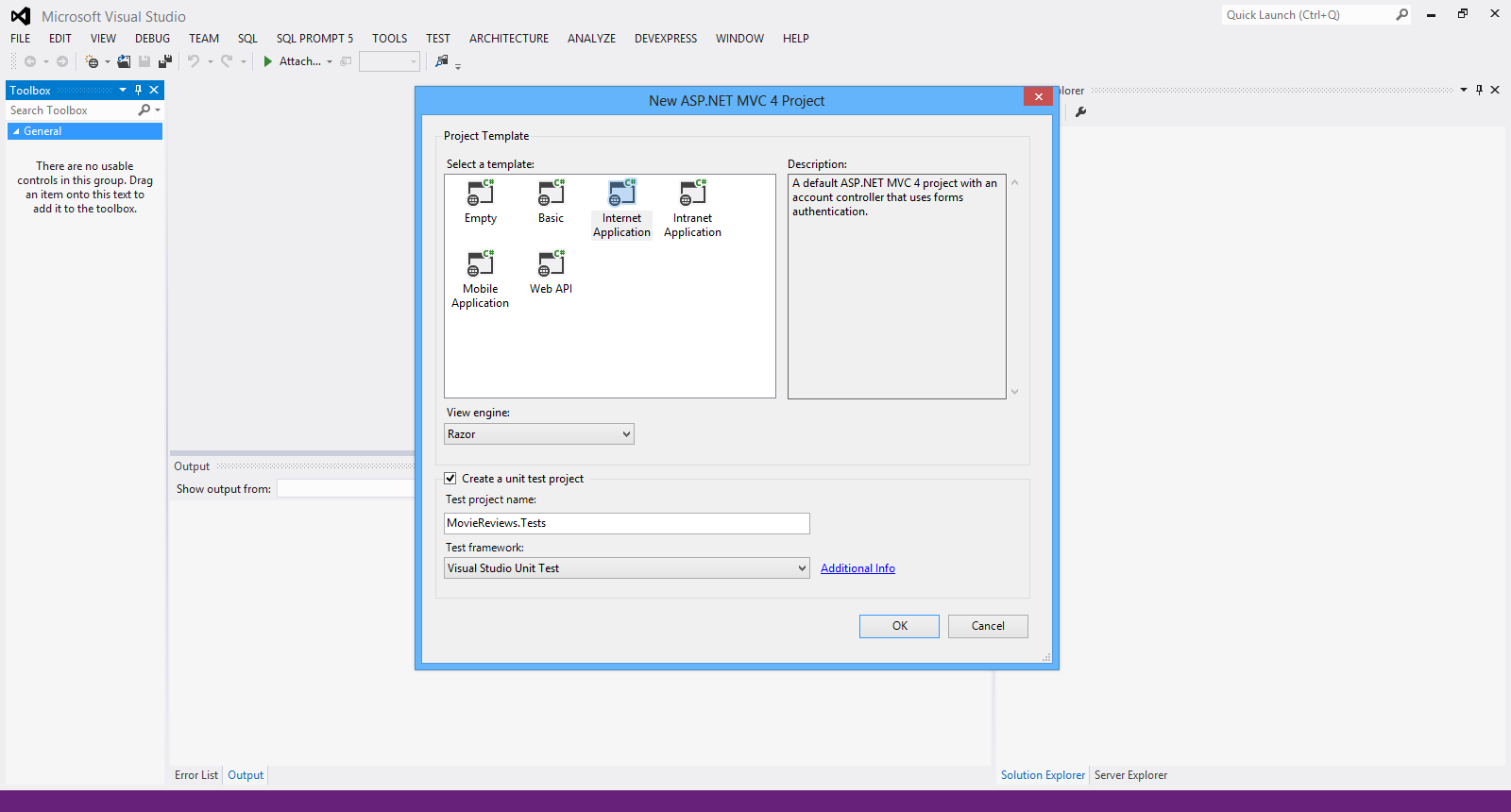Click the green Start/Attach play icon

268,61
